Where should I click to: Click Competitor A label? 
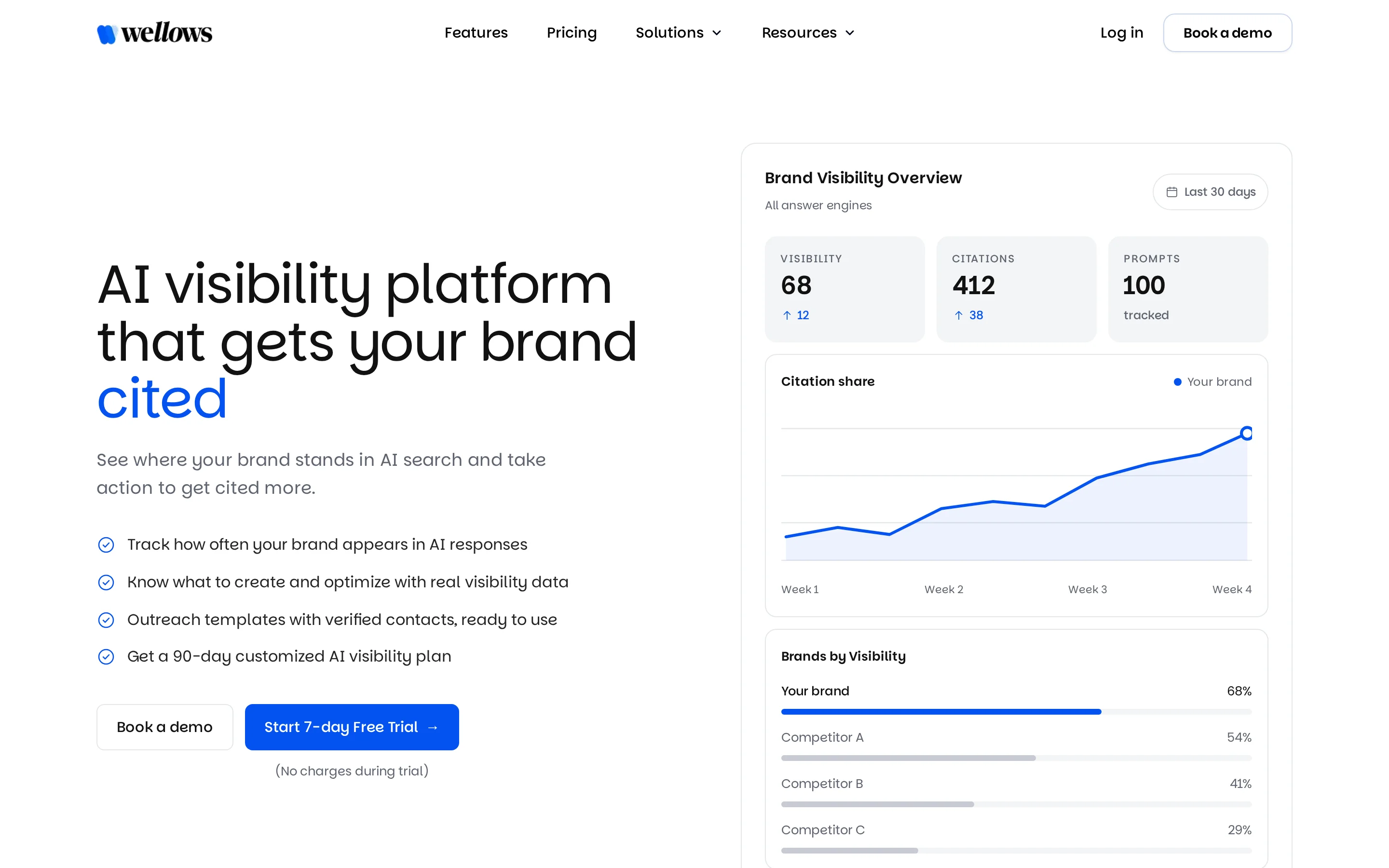(x=822, y=737)
